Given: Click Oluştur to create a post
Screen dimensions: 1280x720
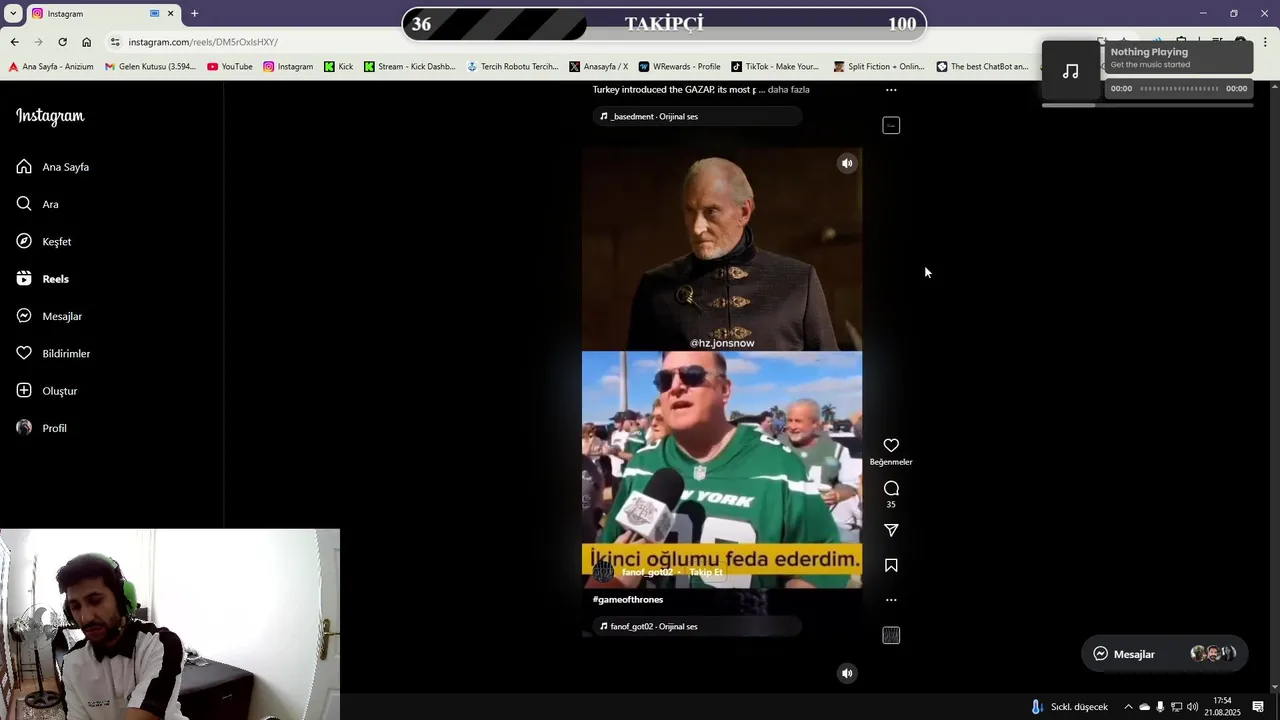Looking at the screenshot, I should click(47, 391).
